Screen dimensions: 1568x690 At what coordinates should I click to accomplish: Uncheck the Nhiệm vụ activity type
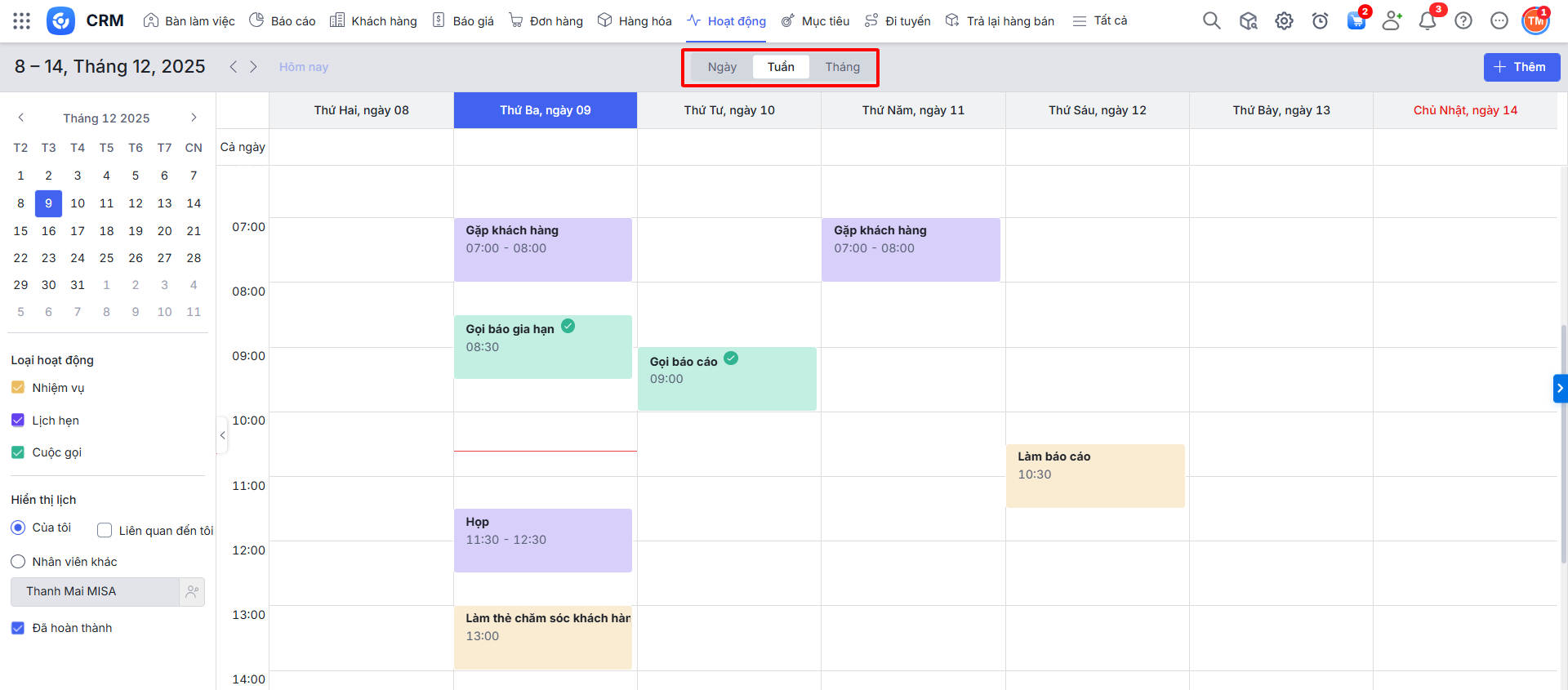click(x=18, y=388)
